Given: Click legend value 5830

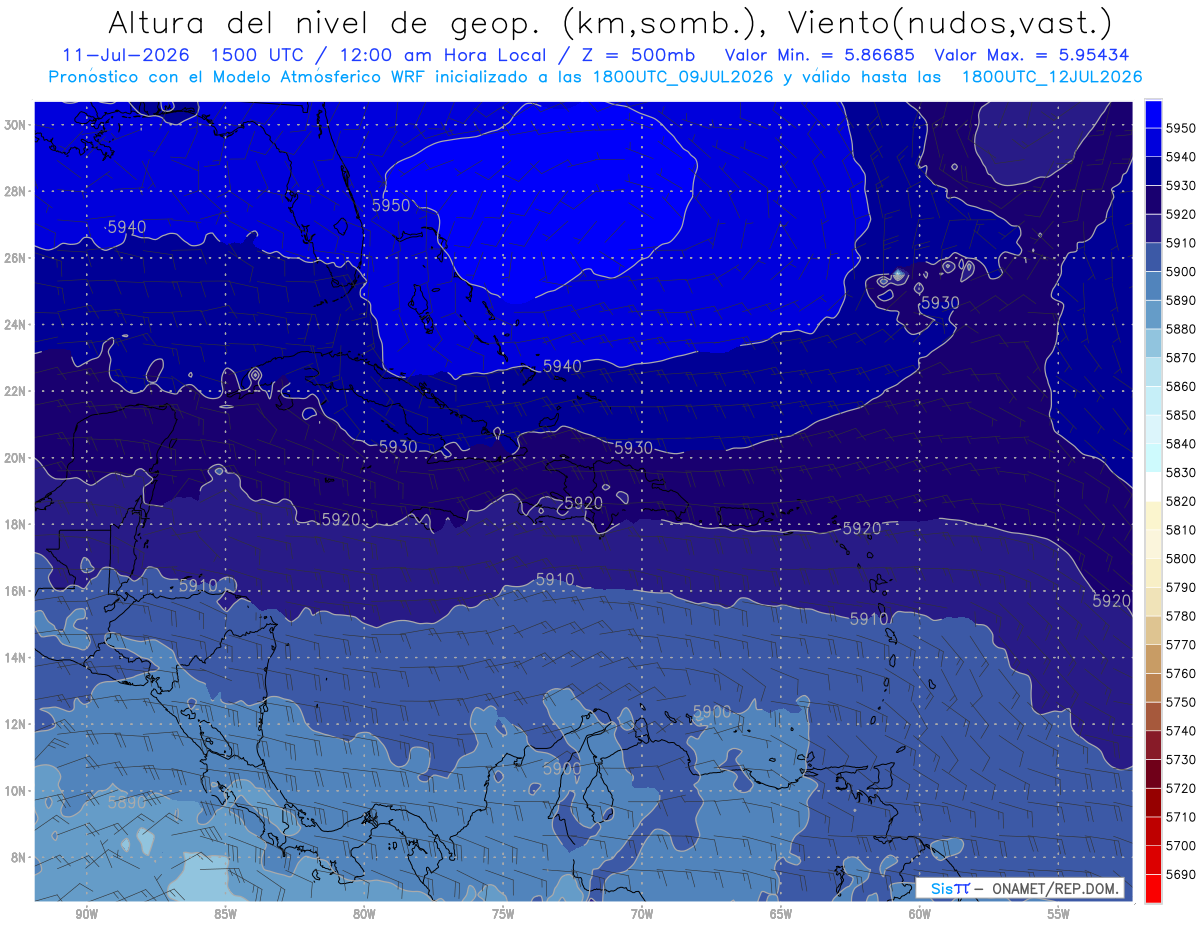Looking at the screenshot, I should (x=1181, y=473).
